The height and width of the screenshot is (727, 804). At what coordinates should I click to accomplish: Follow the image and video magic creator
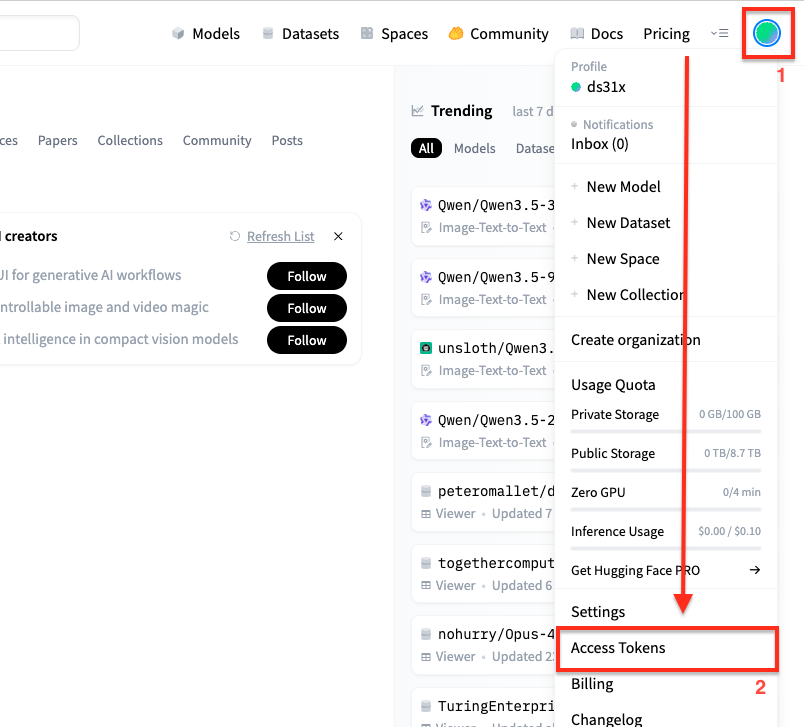click(x=307, y=308)
